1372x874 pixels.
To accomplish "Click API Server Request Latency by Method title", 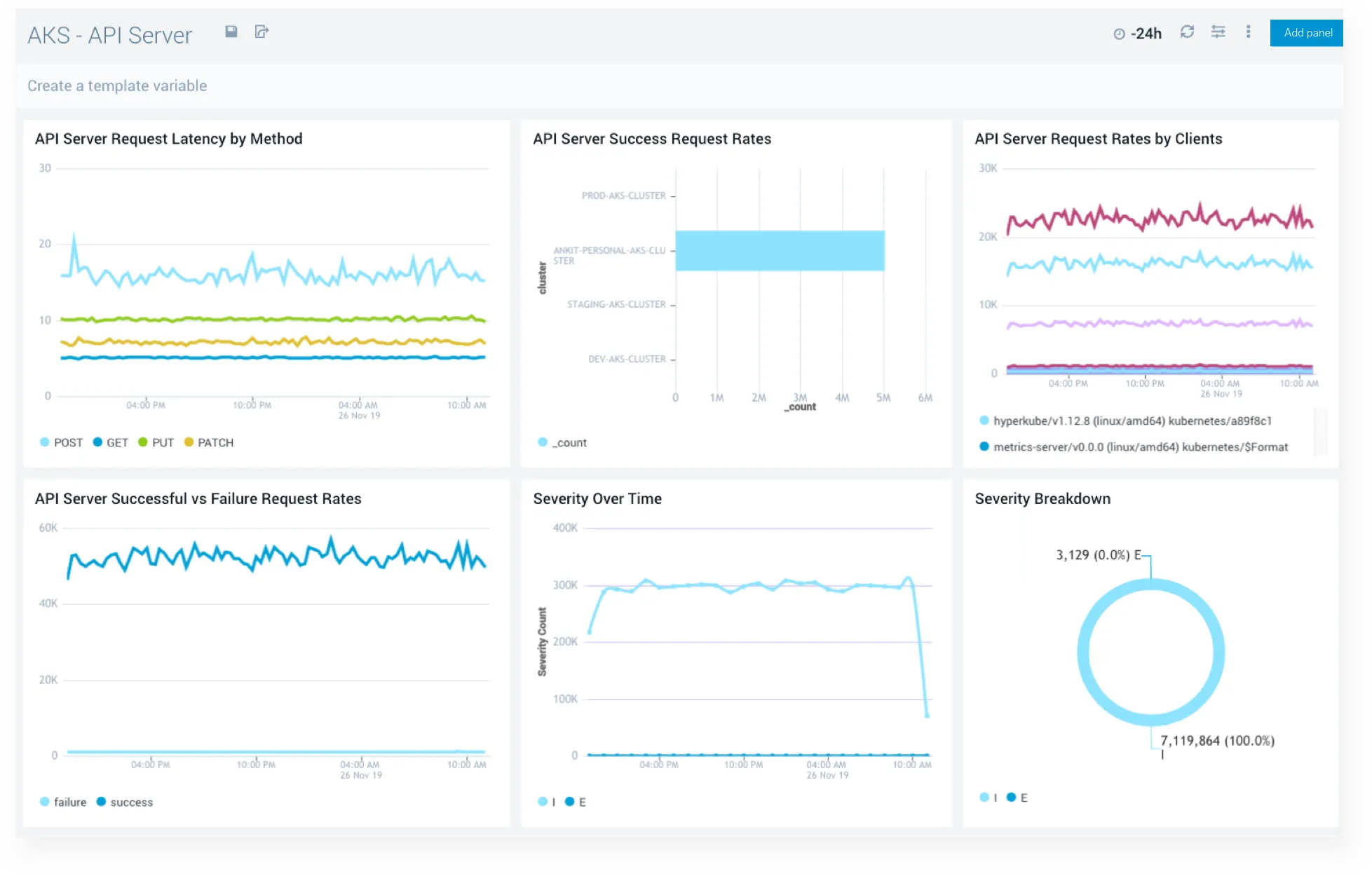I will [x=169, y=139].
